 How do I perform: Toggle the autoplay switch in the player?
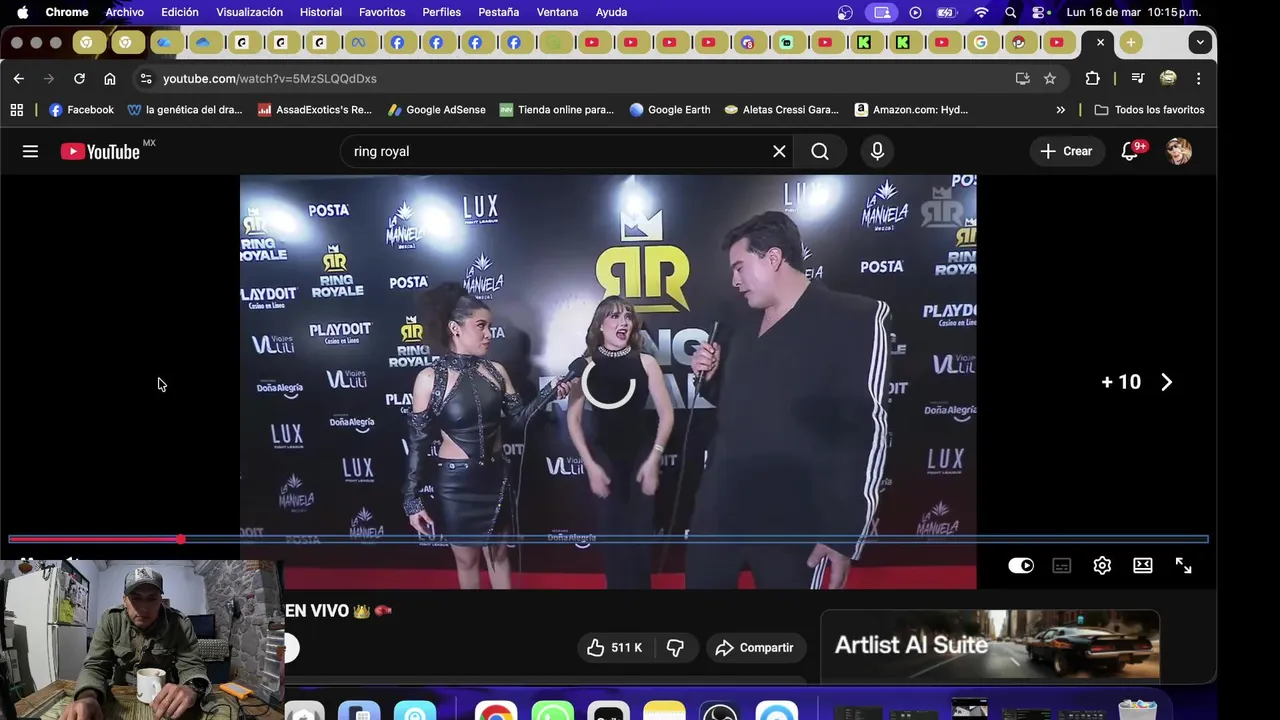[1021, 566]
